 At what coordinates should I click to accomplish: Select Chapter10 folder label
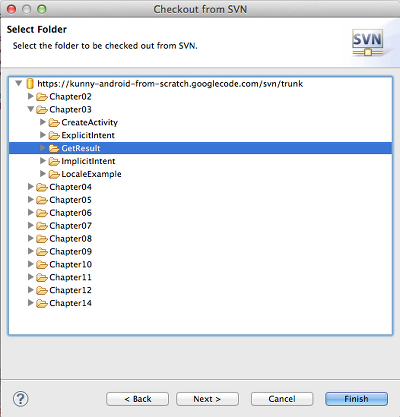(x=70, y=264)
